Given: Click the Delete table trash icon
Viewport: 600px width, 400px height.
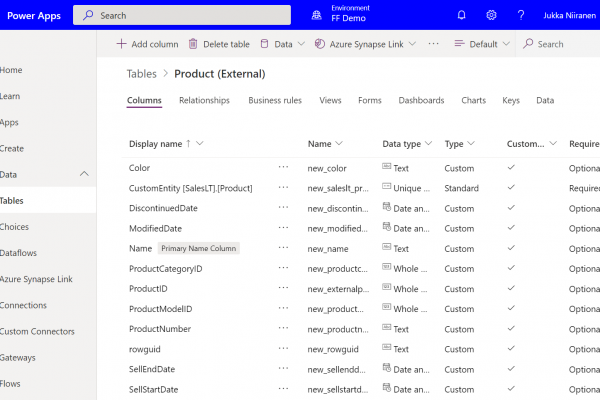Looking at the screenshot, I should pos(193,44).
